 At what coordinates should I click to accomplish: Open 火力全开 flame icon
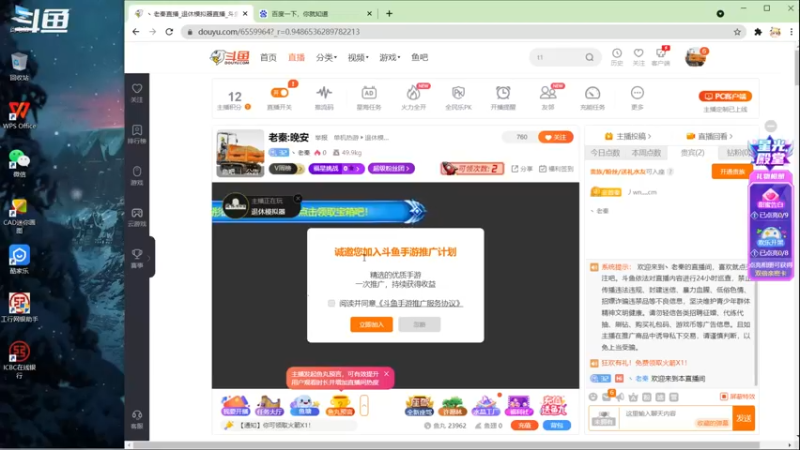click(413, 97)
